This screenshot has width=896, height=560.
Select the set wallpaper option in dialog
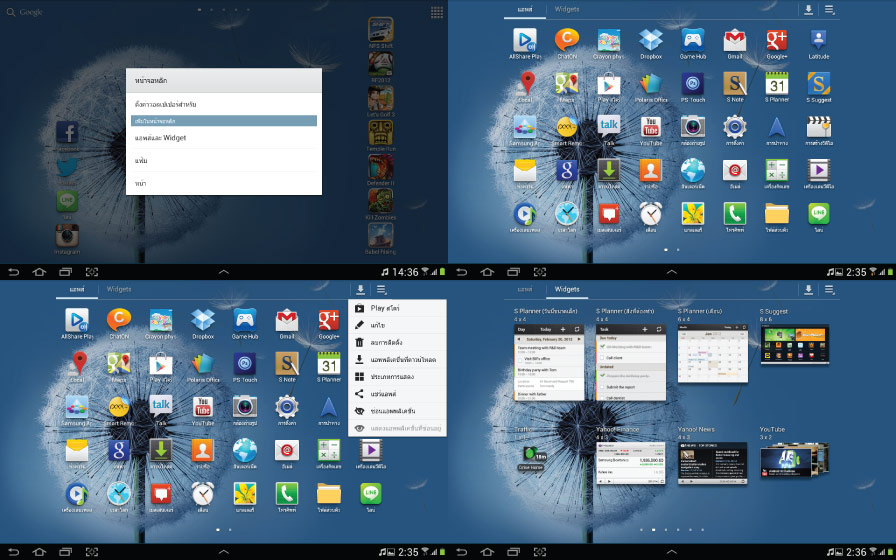(224, 105)
